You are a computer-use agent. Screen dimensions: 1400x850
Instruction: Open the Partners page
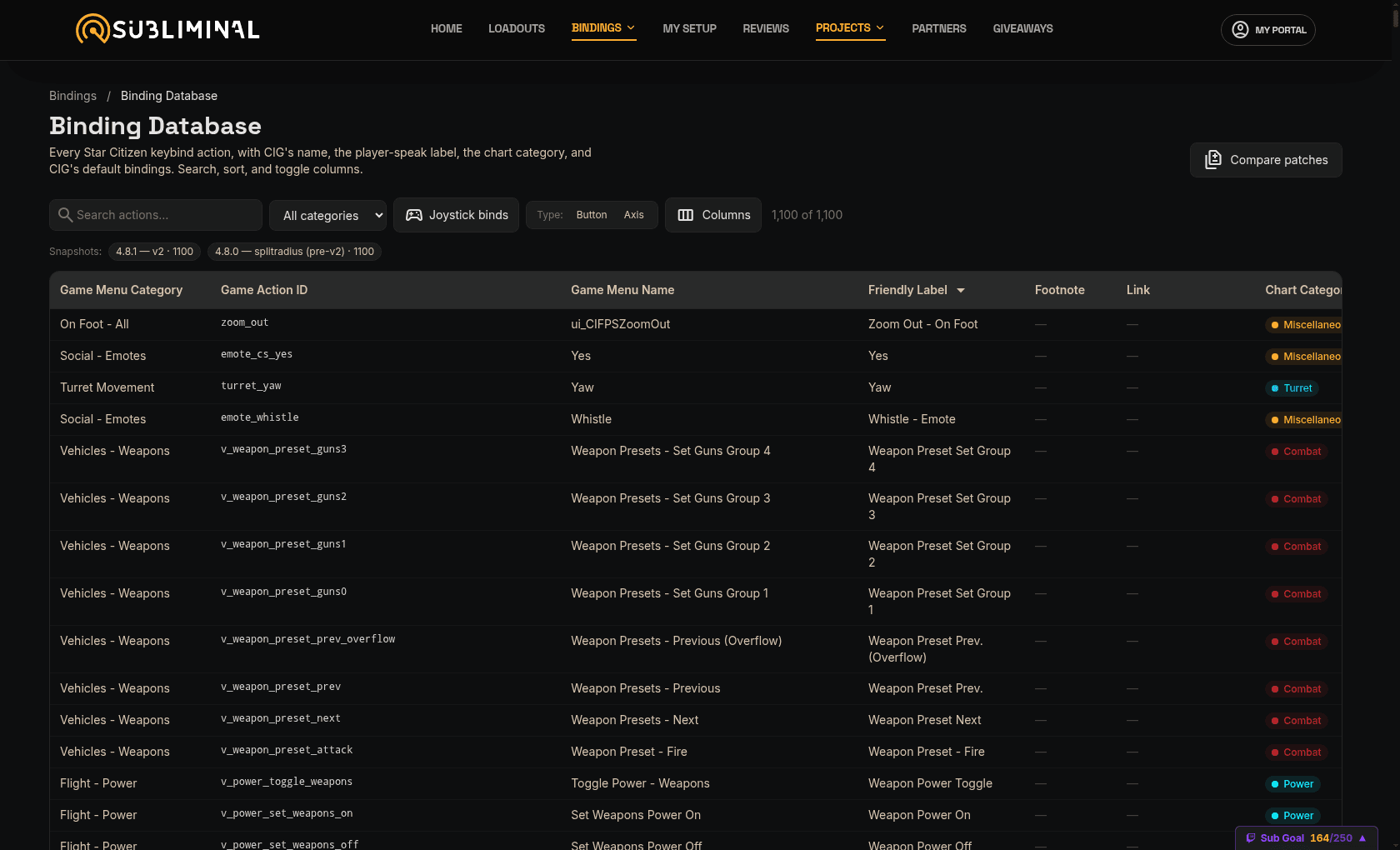click(x=939, y=28)
